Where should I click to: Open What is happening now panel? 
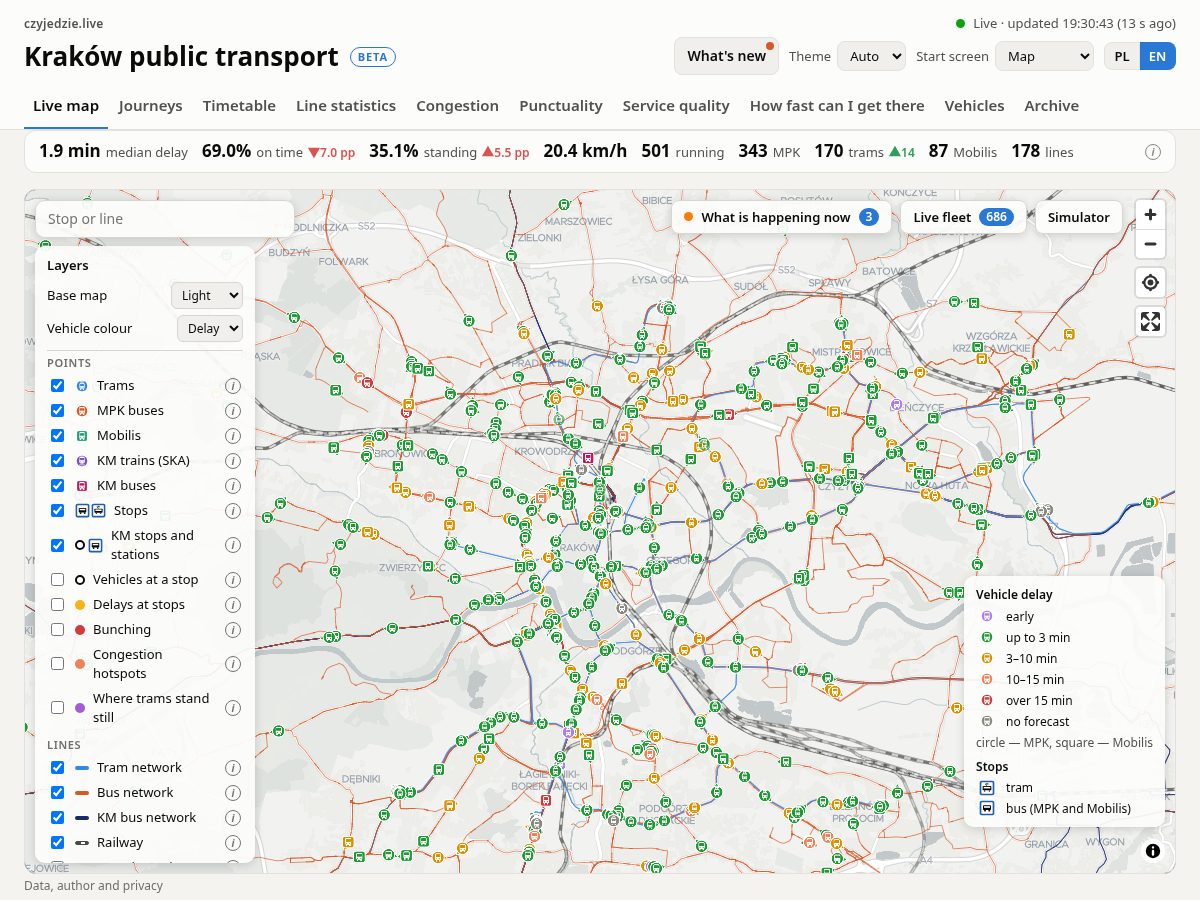click(x=780, y=217)
